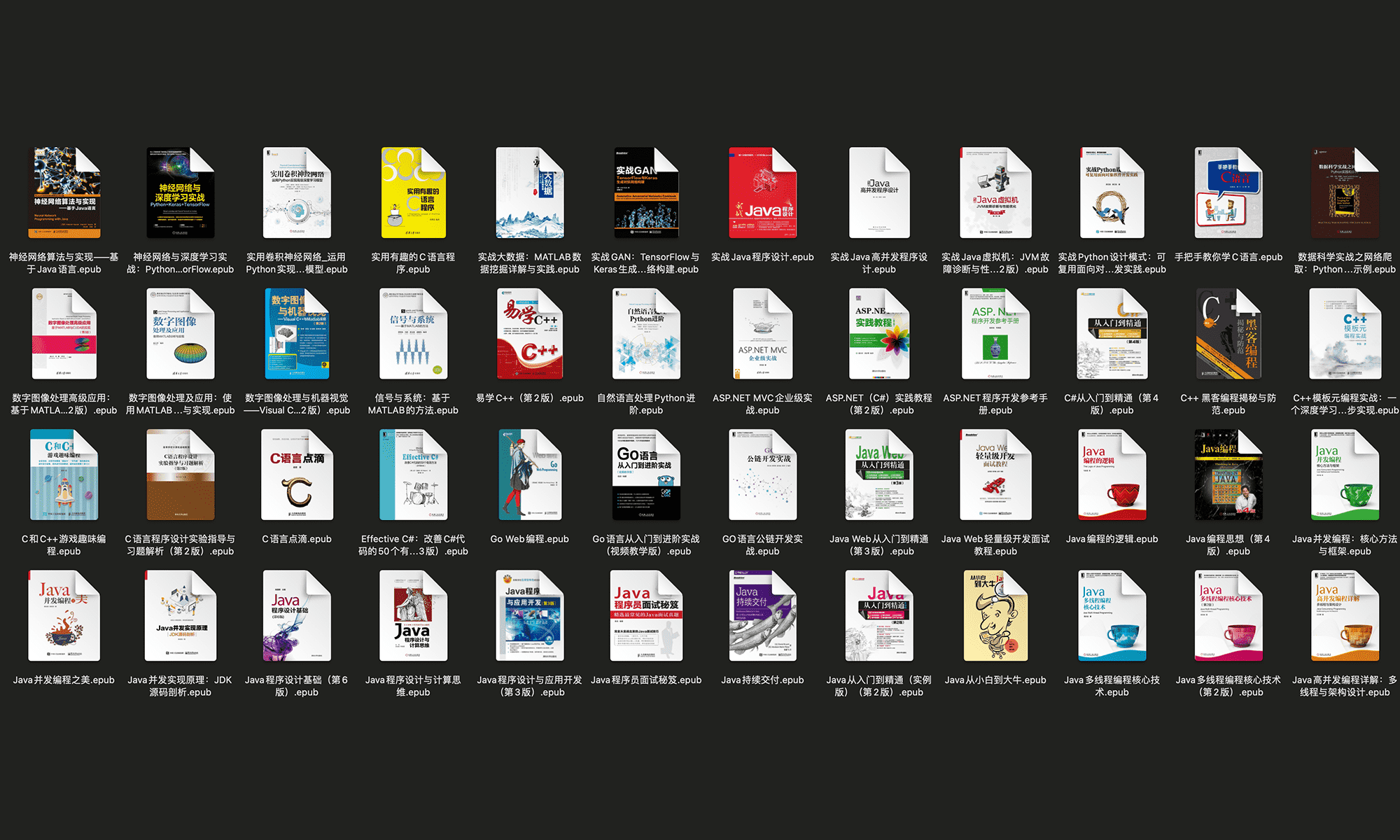This screenshot has height=840, width=1400.
Task: Click filename 'Java并发编程之美.epub'
Action: [64, 680]
